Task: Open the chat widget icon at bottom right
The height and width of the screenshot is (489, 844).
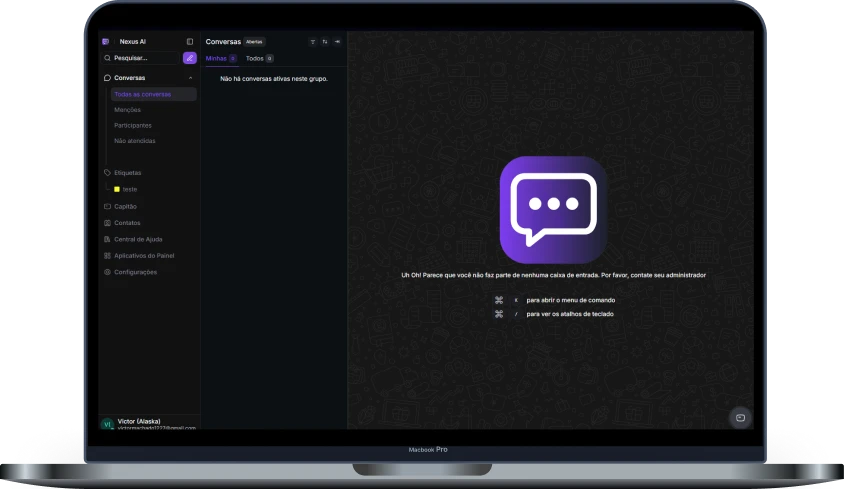Action: tap(740, 417)
